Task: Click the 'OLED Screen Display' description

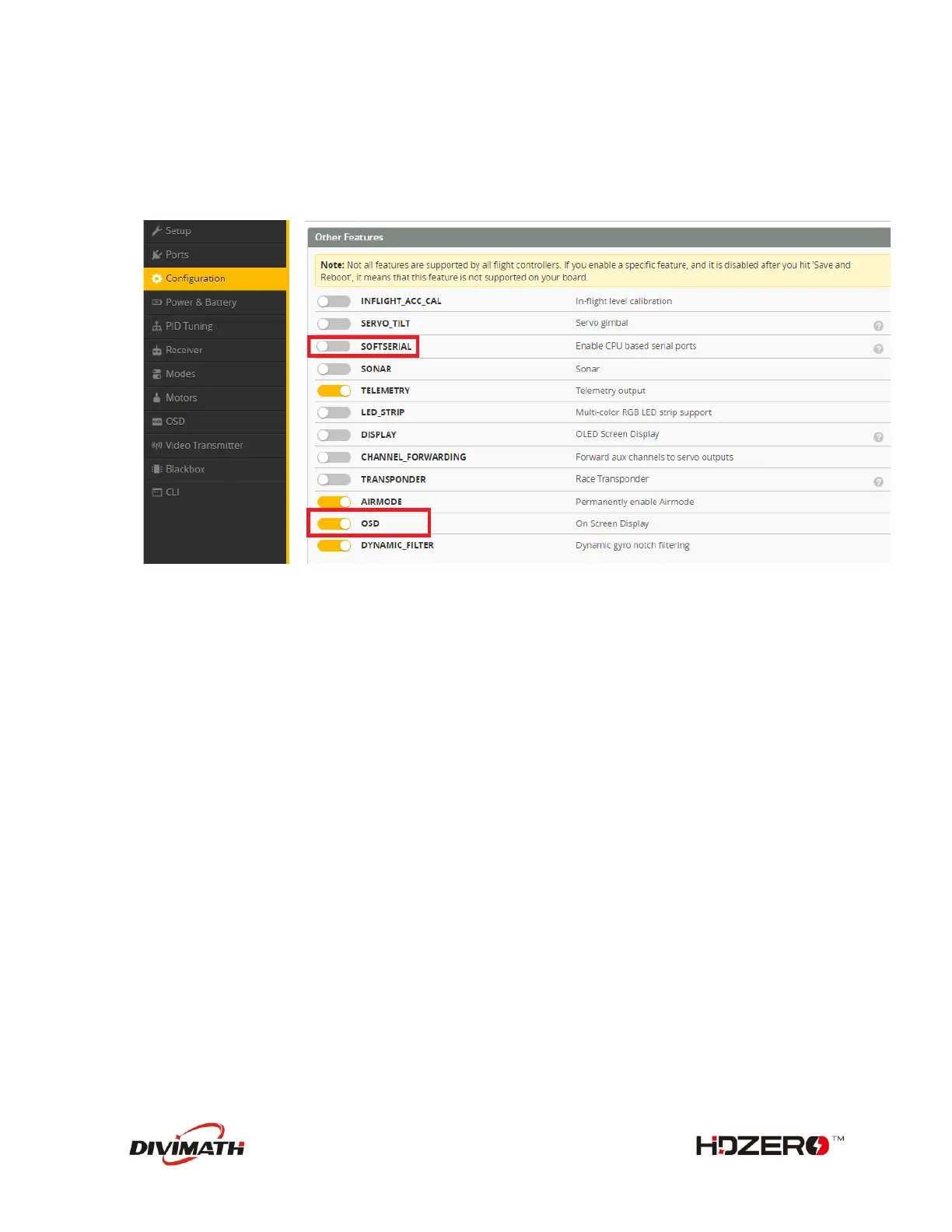Action: click(x=617, y=434)
